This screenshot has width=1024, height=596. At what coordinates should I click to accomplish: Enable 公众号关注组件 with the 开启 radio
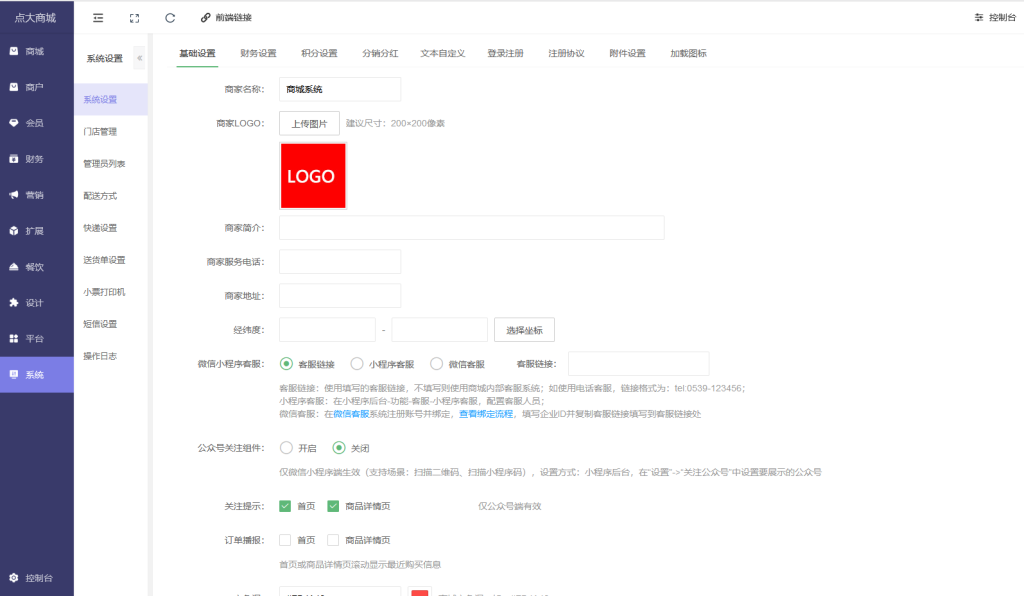(x=287, y=448)
